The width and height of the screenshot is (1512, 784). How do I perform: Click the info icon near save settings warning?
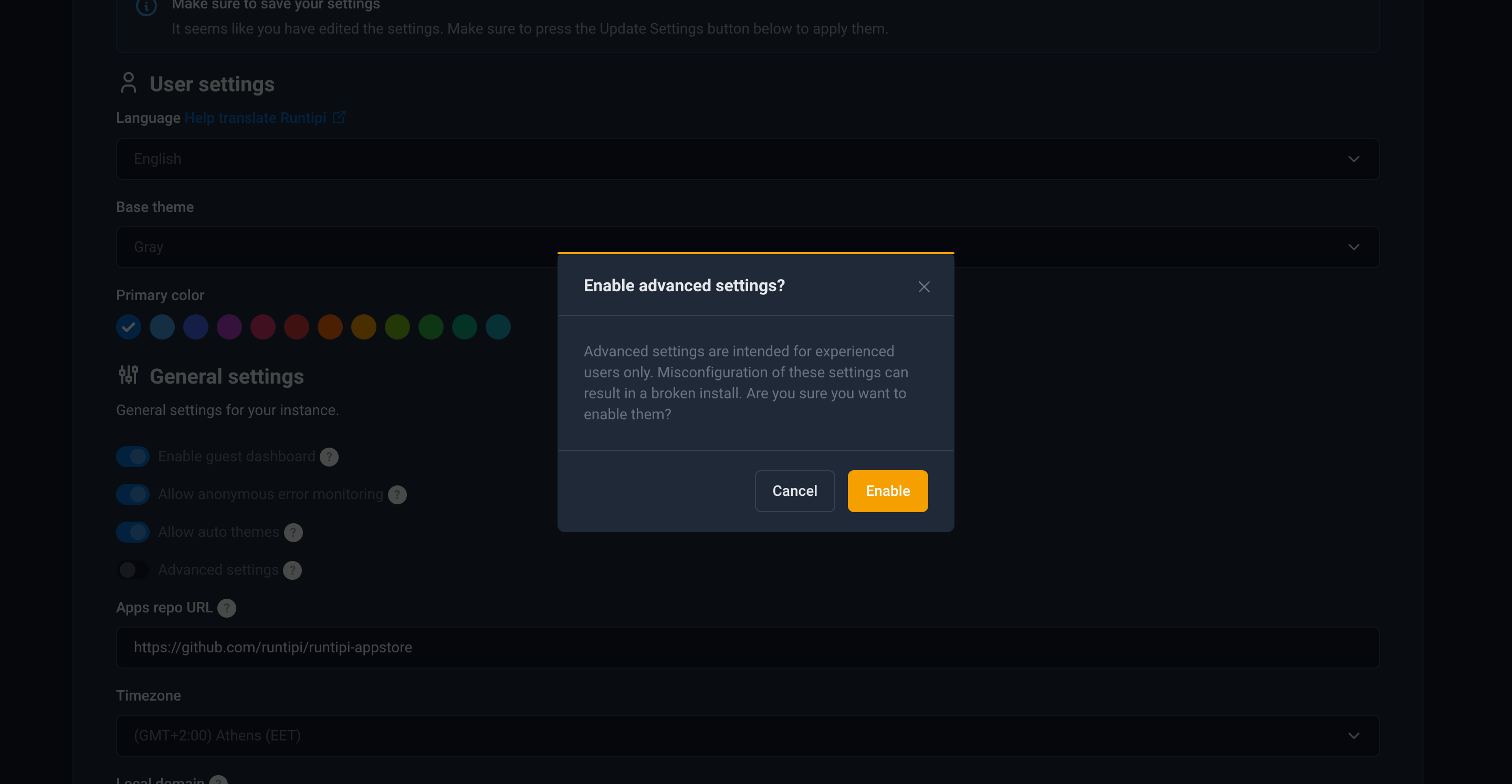tap(145, 8)
